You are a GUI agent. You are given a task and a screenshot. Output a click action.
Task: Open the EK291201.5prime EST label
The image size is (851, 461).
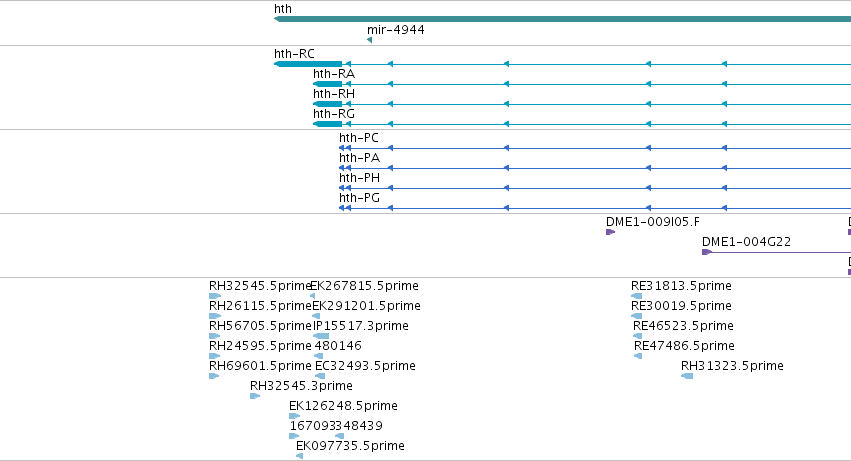click(366, 306)
